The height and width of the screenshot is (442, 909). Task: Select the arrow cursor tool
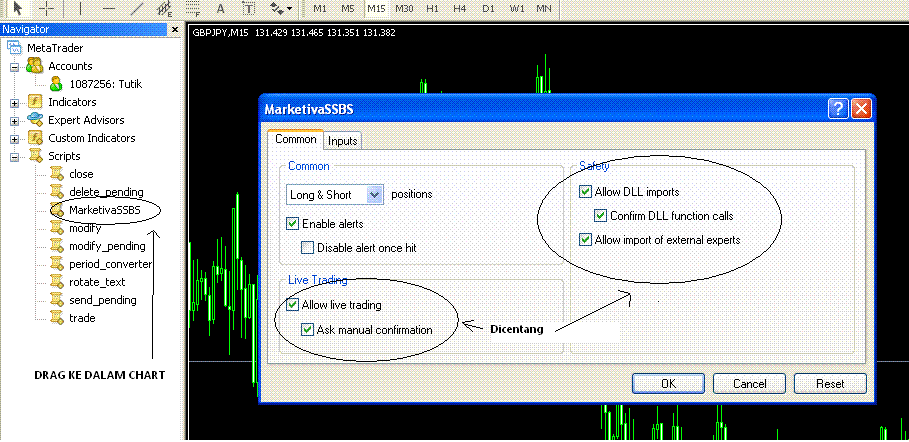(x=18, y=8)
